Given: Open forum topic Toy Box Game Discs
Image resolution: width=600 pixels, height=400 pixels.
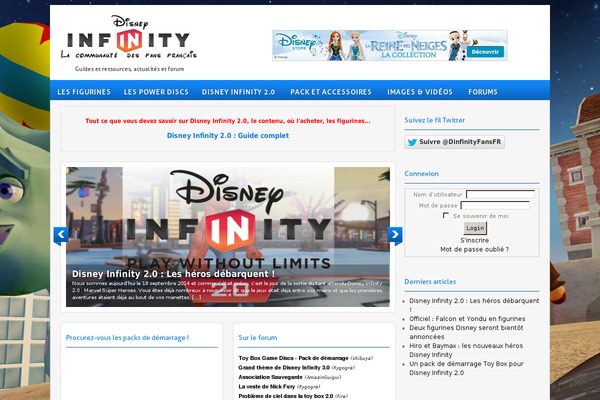Looking at the screenshot, I should 293,358.
